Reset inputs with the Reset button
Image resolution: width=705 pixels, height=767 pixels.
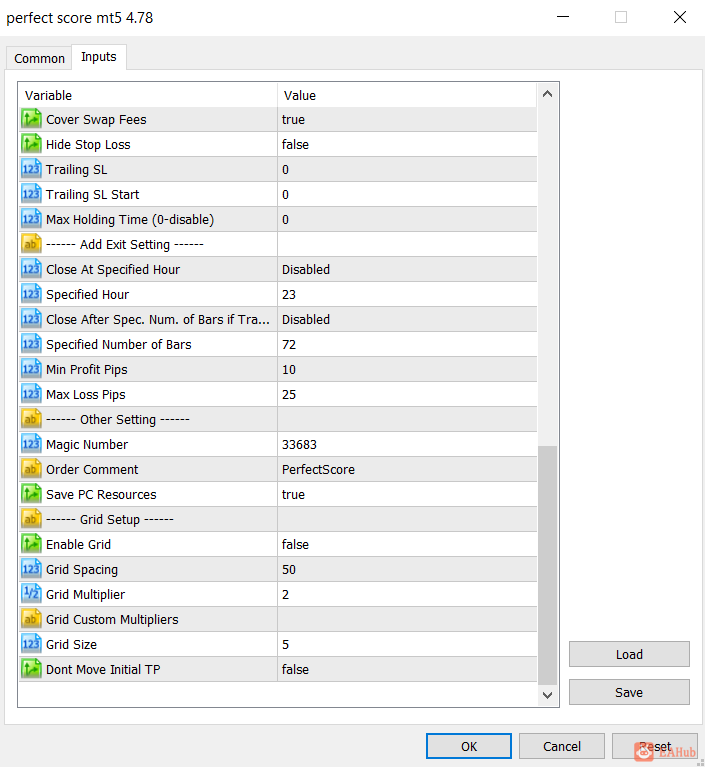655,746
